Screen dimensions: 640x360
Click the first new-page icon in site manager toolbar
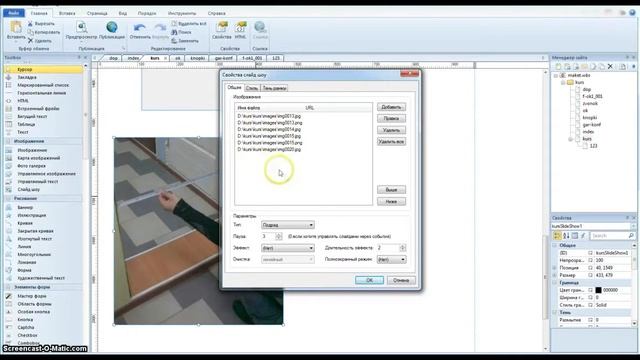click(558, 67)
